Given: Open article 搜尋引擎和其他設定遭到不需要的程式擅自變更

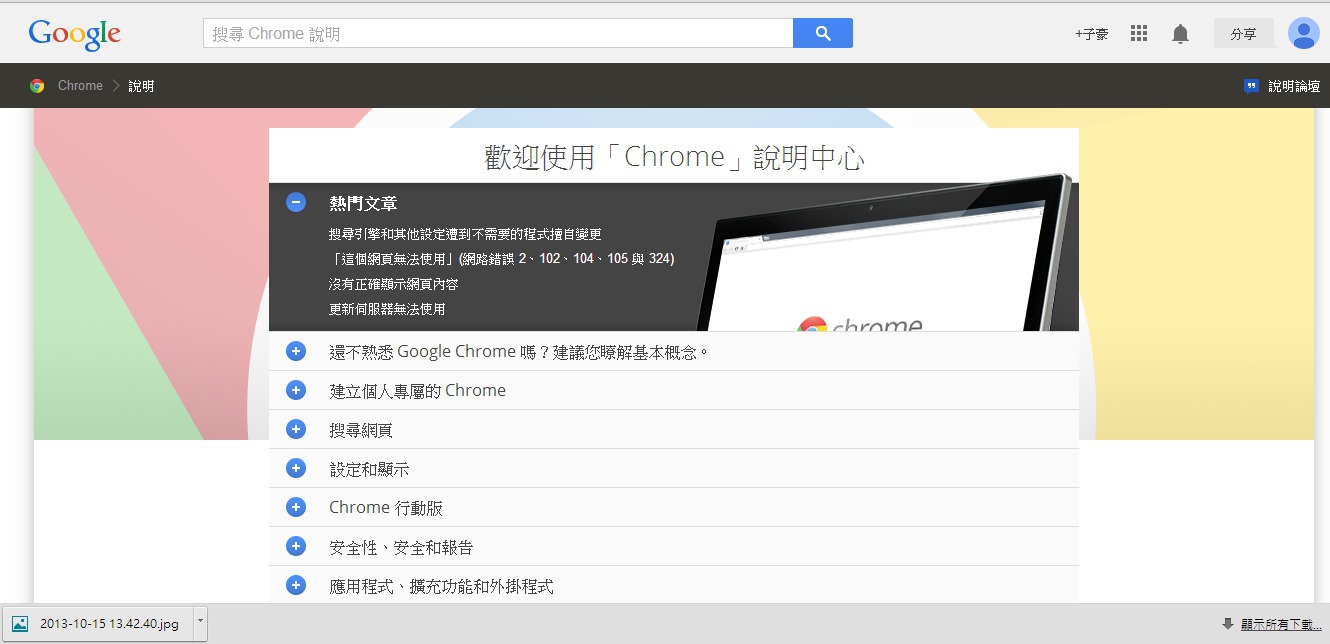Looking at the screenshot, I should coord(465,234).
